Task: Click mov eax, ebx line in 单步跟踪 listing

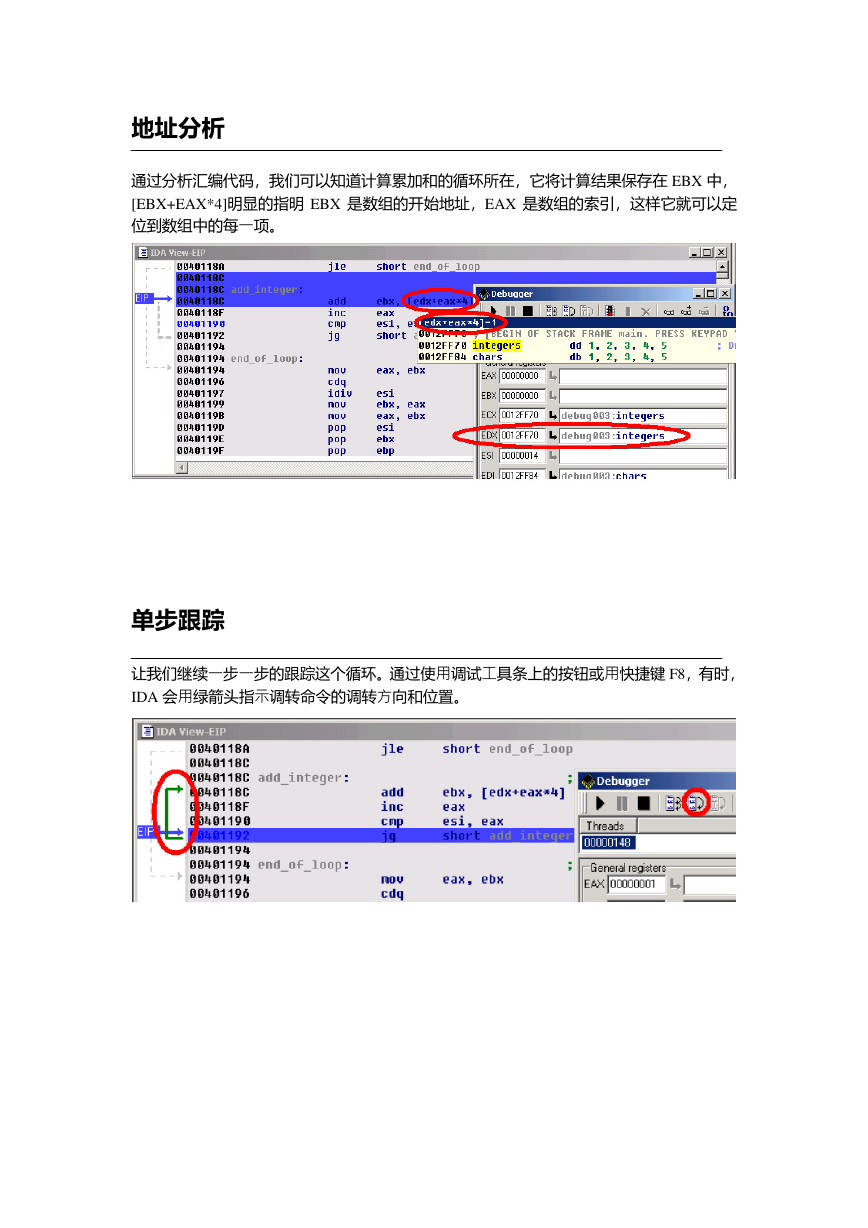Action: [x=346, y=880]
